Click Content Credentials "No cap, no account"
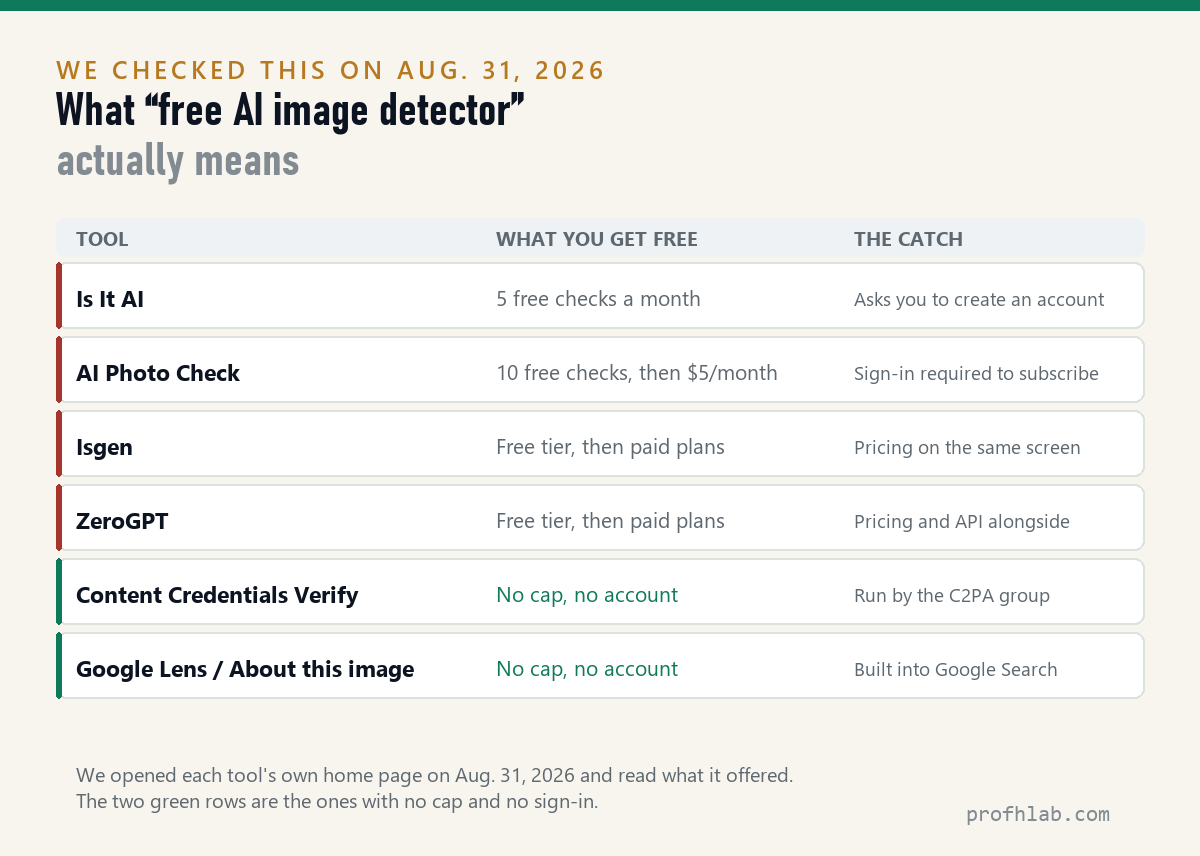Image resolution: width=1200 pixels, height=856 pixels. click(x=587, y=595)
